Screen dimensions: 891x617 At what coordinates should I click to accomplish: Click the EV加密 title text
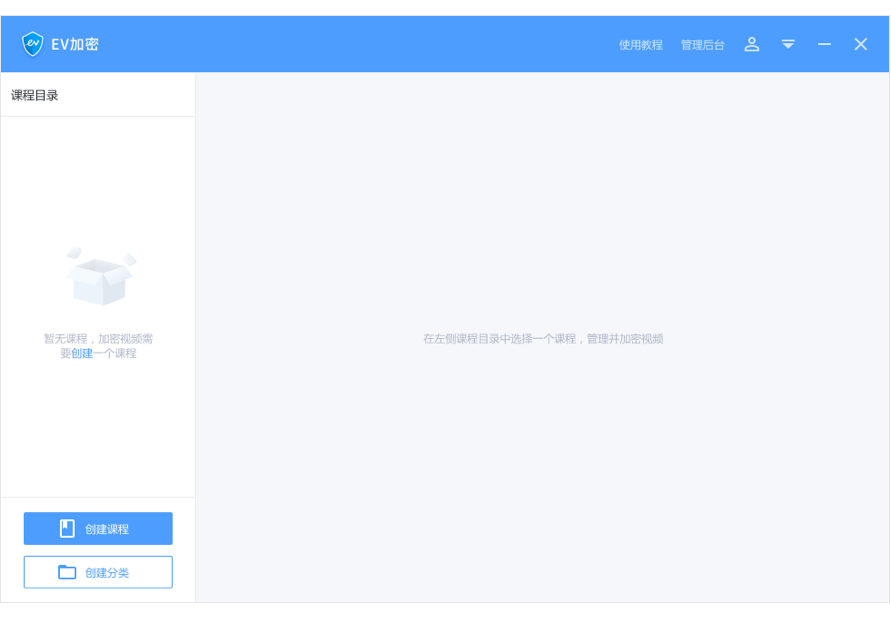click(x=75, y=44)
